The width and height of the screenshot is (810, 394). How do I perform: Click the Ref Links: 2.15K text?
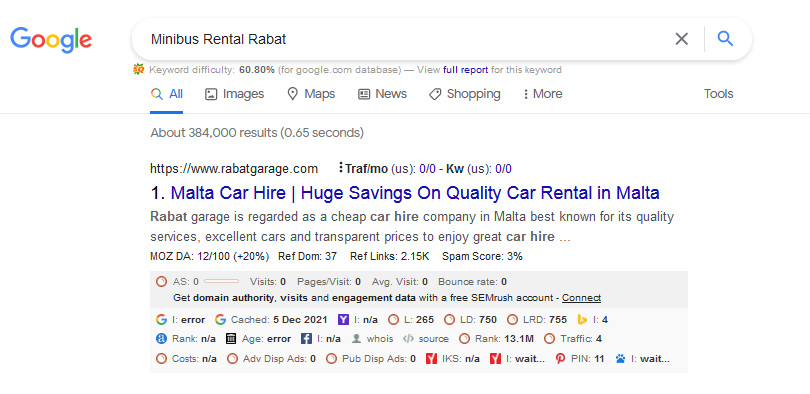coord(390,257)
